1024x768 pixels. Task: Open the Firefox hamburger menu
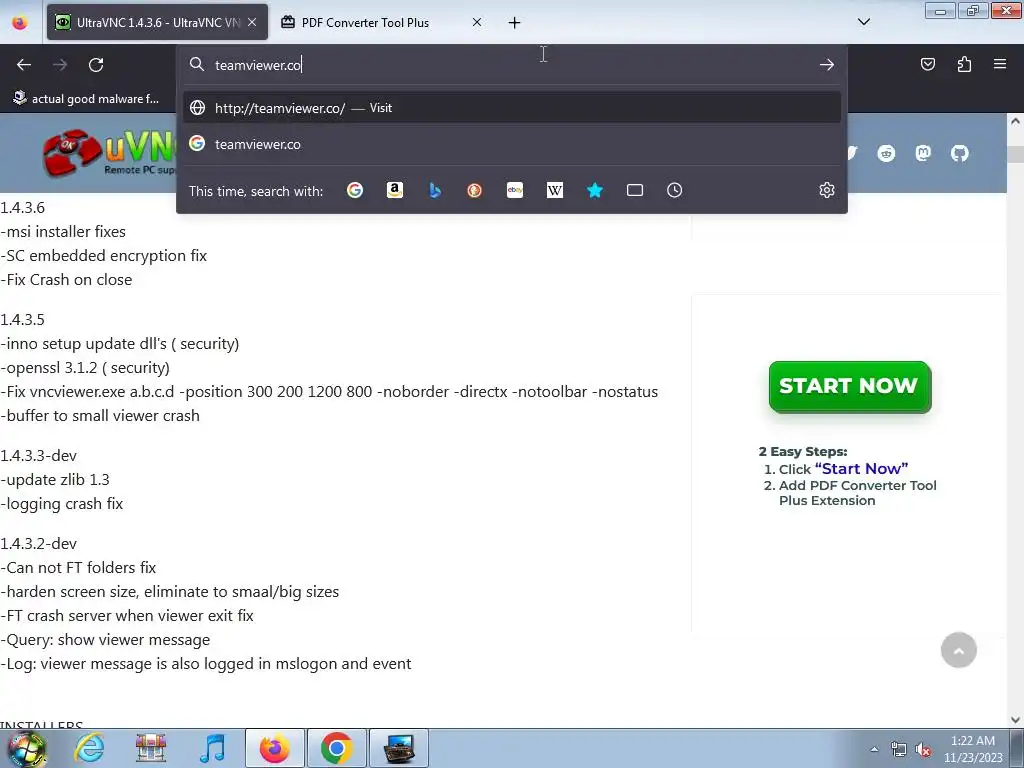pos(1000,64)
